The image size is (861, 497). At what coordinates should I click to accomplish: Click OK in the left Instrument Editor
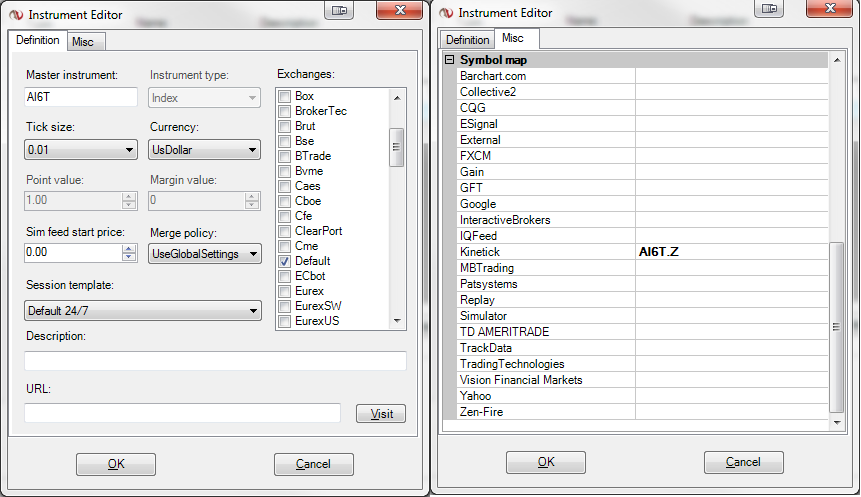[x=116, y=464]
